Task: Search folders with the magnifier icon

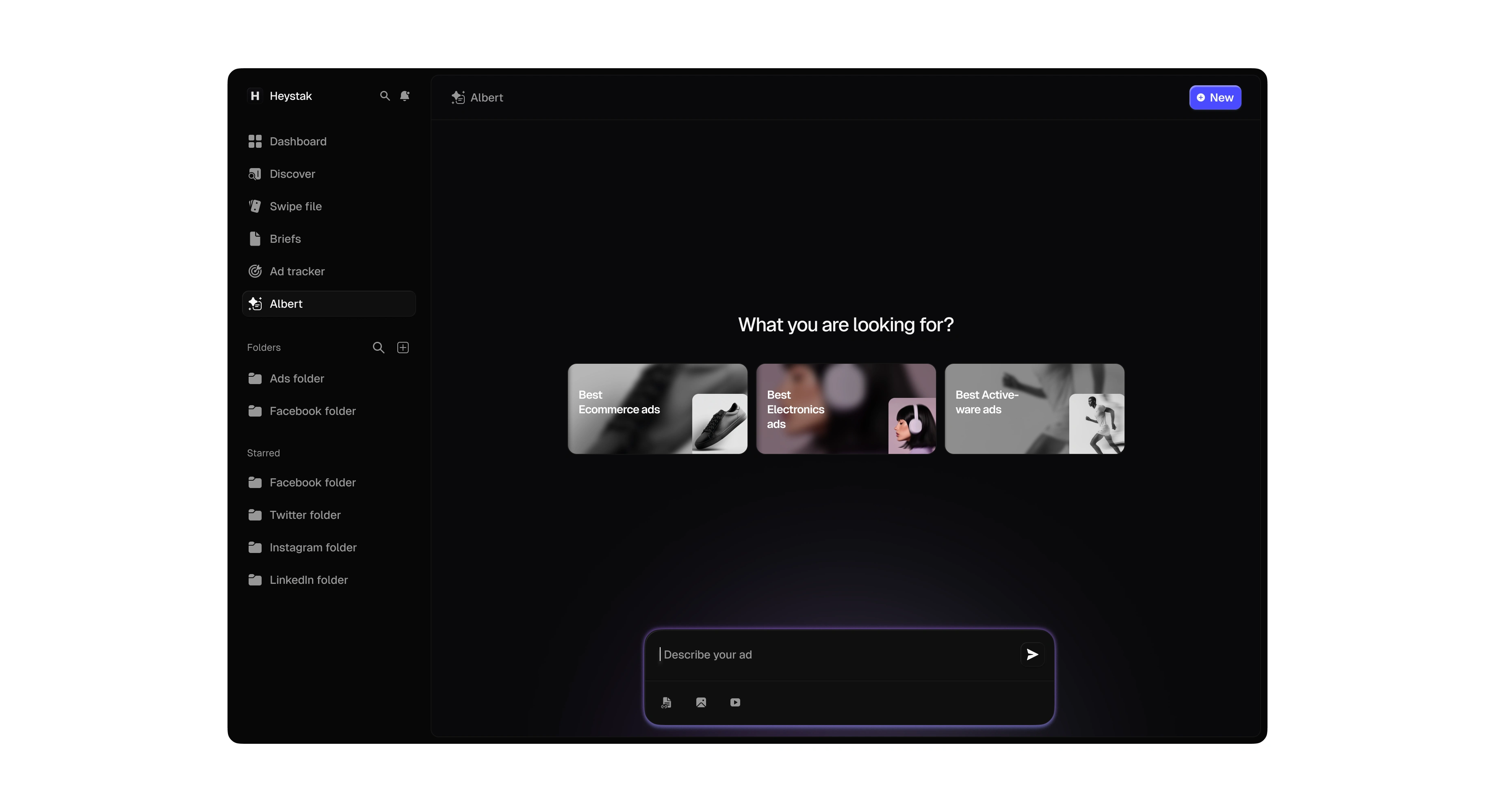Action: [x=378, y=348]
